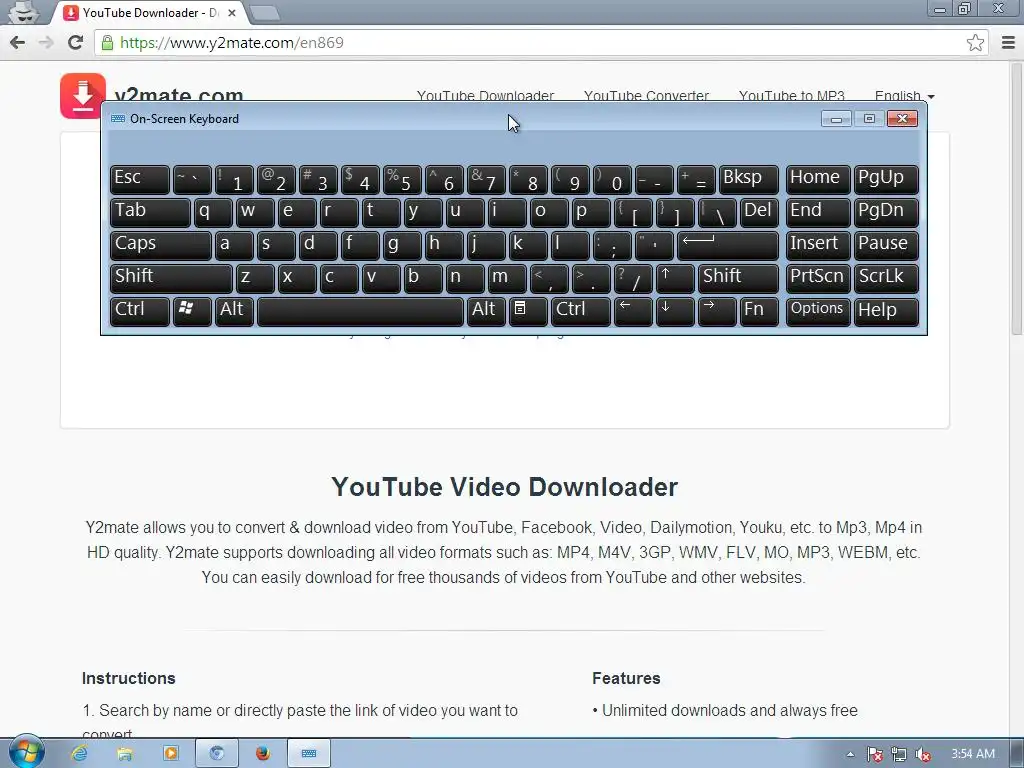
Task: Click the down arrow key on keyboard
Action: pyautogui.click(x=675, y=311)
